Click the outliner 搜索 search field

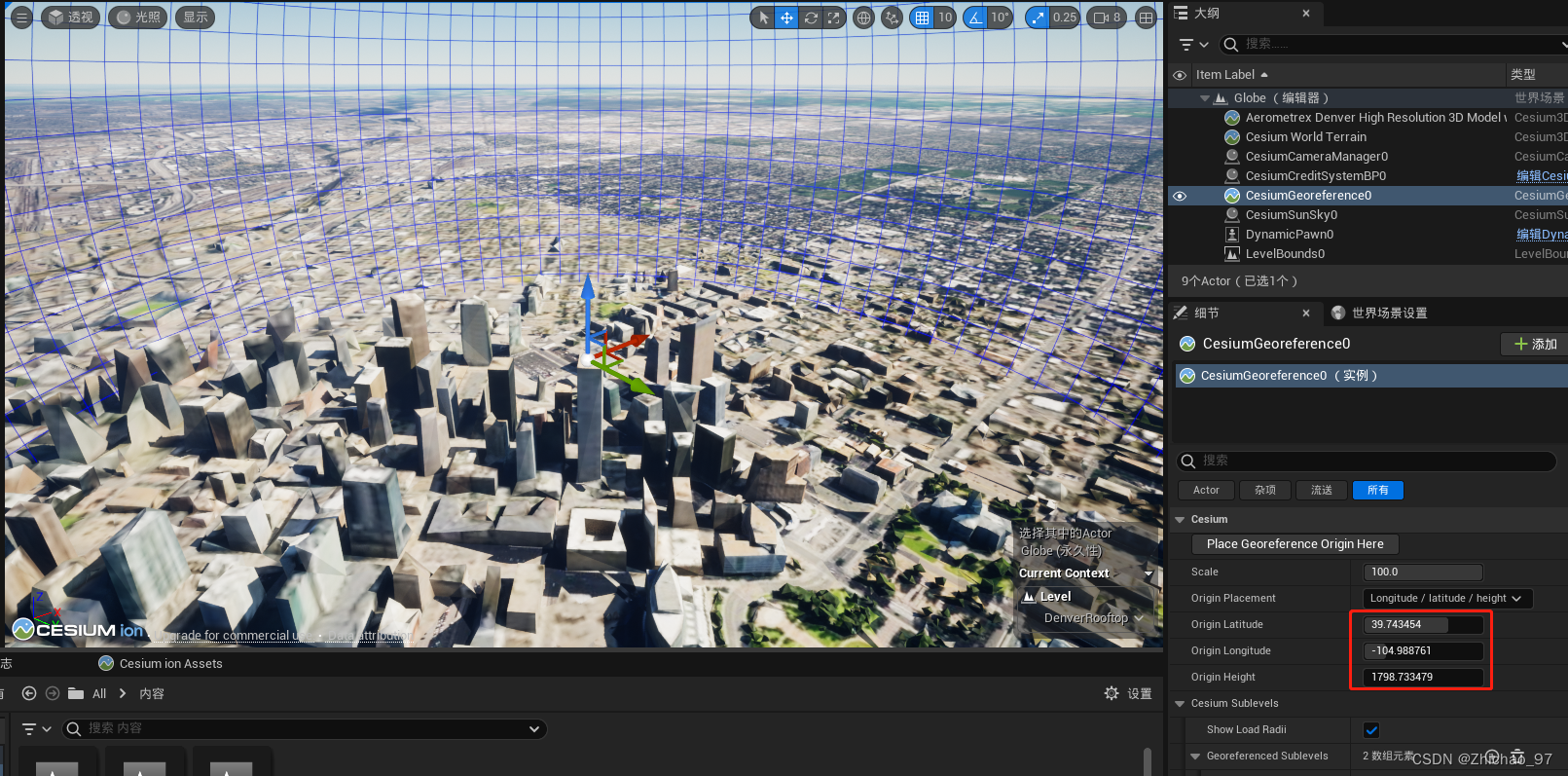(x=1392, y=44)
